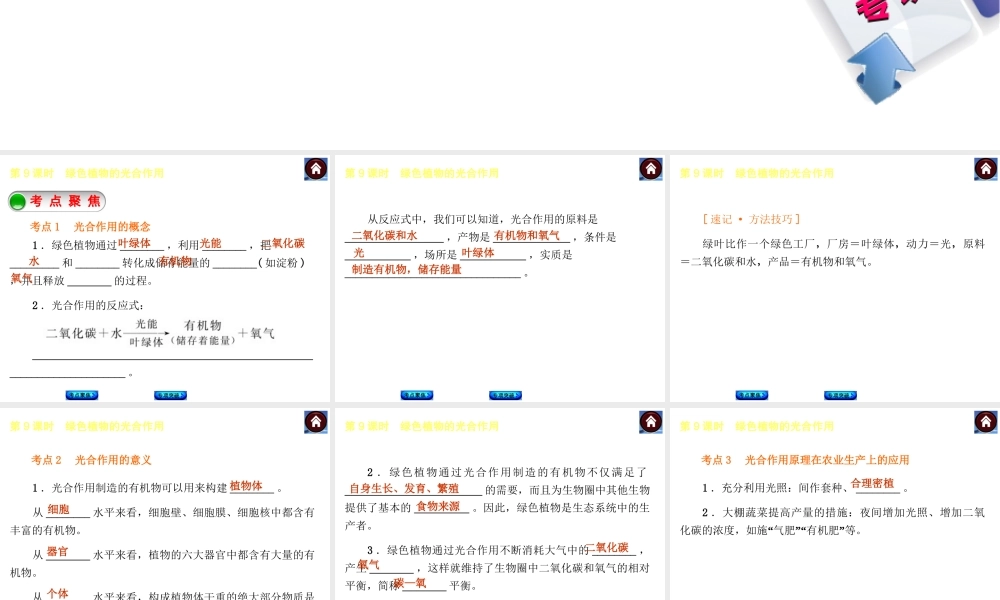The image size is (1000, 600).
Task: Click home icon on 从反应式中 slide
Action: tap(651, 169)
